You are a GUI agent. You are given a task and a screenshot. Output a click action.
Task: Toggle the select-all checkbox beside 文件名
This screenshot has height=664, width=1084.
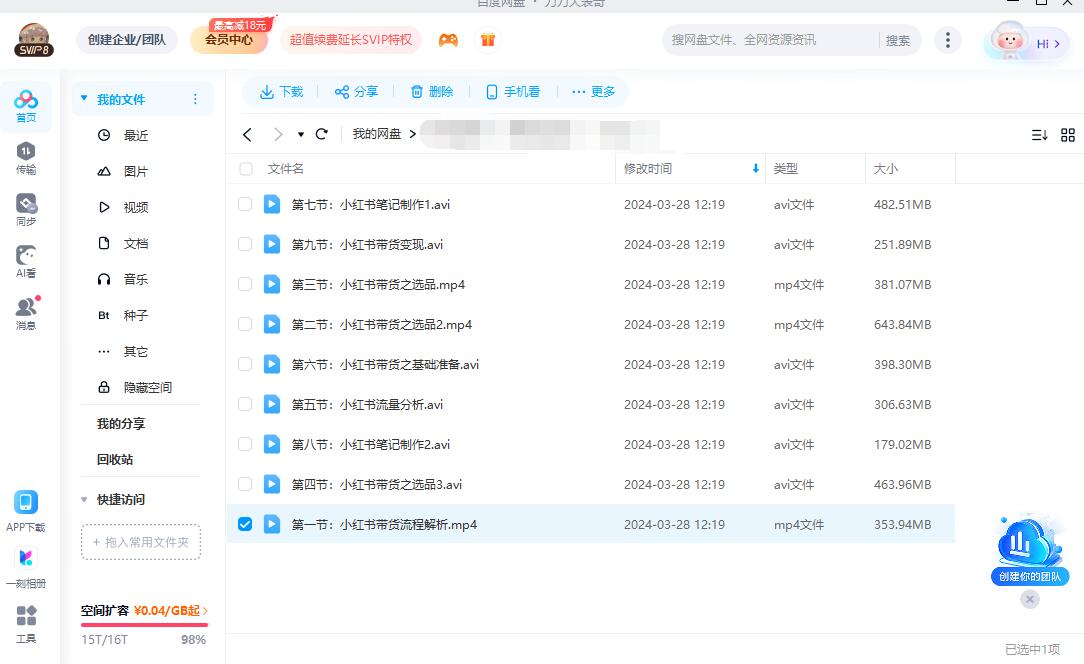246,169
